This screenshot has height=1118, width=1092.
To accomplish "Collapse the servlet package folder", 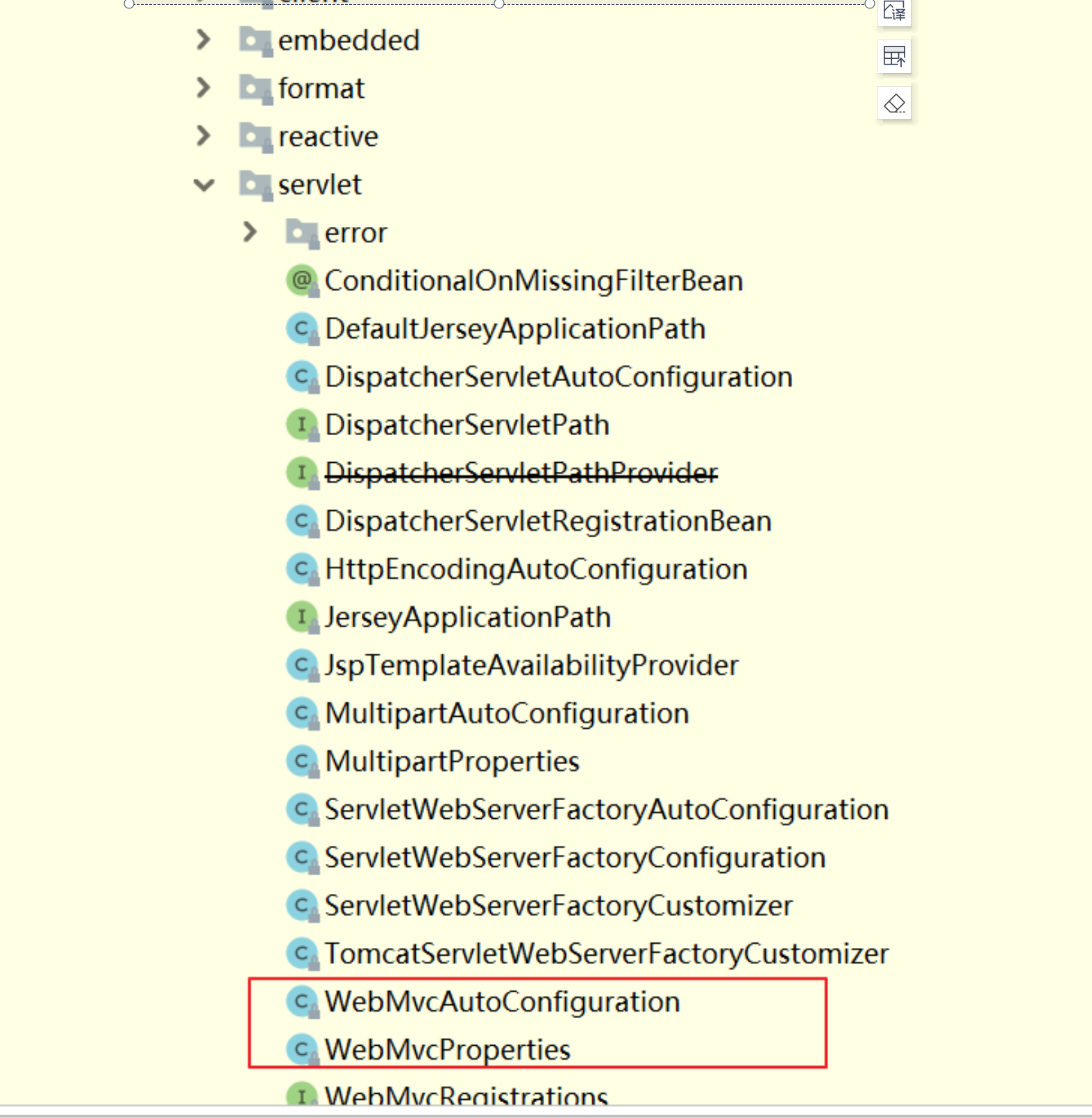I will click(204, 185).
